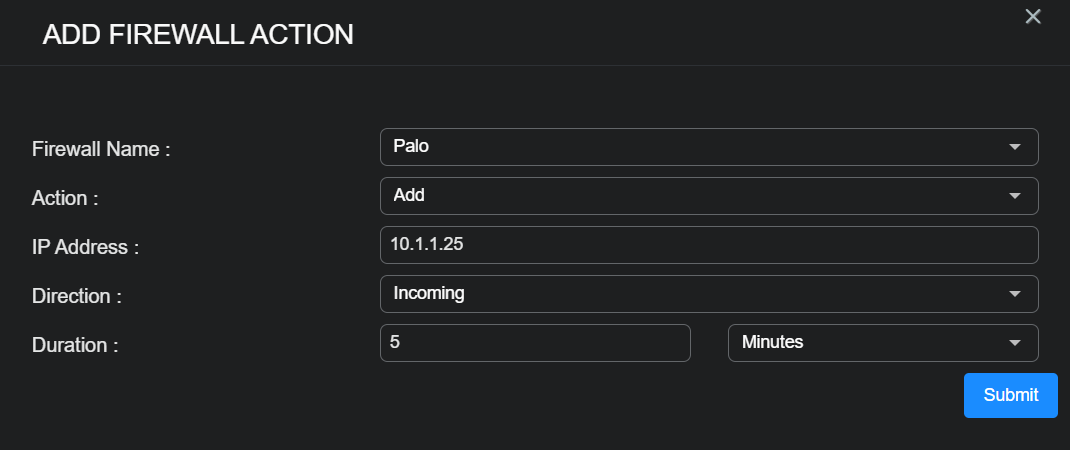
Task: Focus the IP Address input field
Action: [x=708, y=245]
